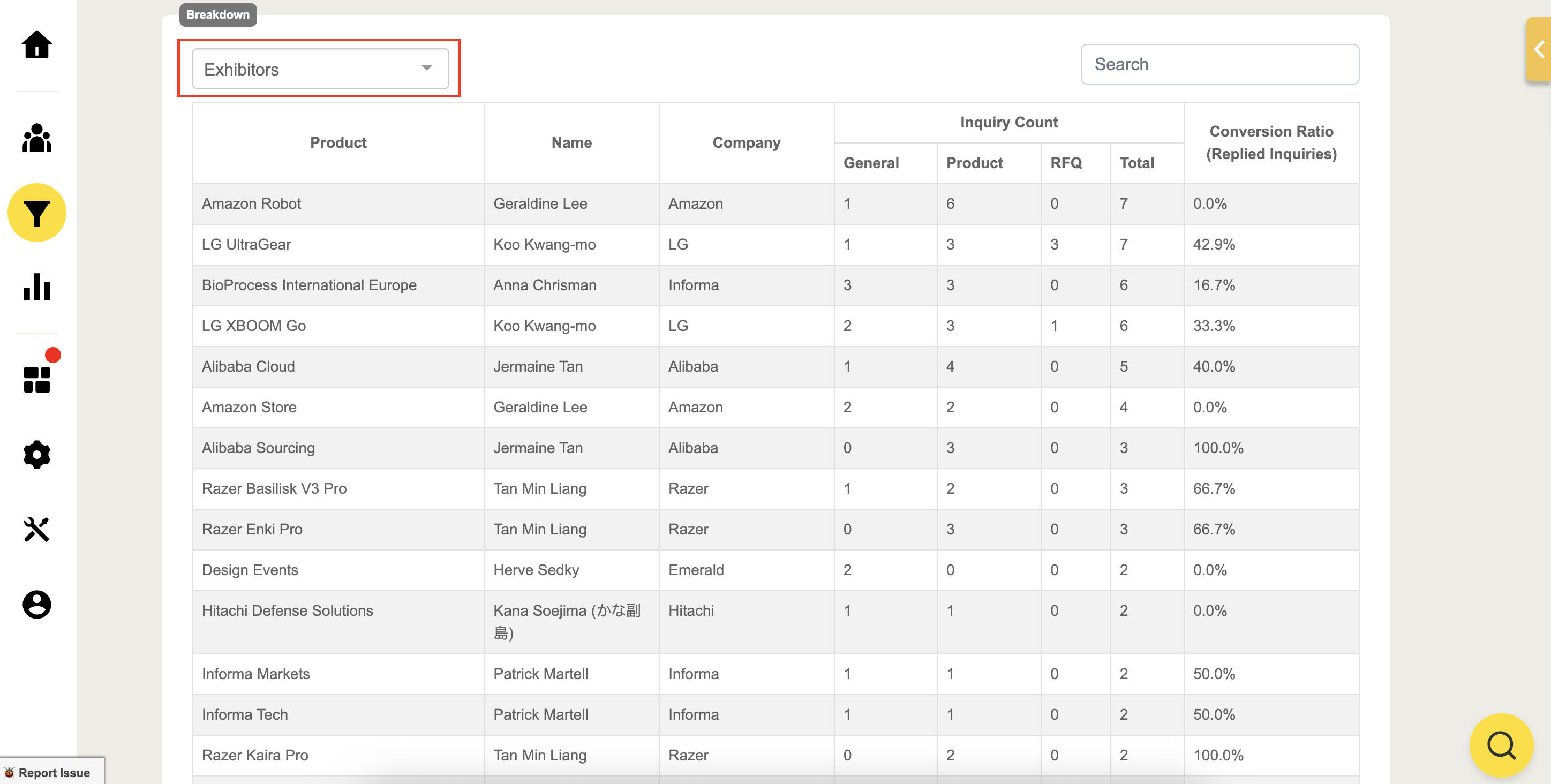Screen dimensions: 1551x784
Task: Click the yellow funnel filter icon
Action: point(37,213)
